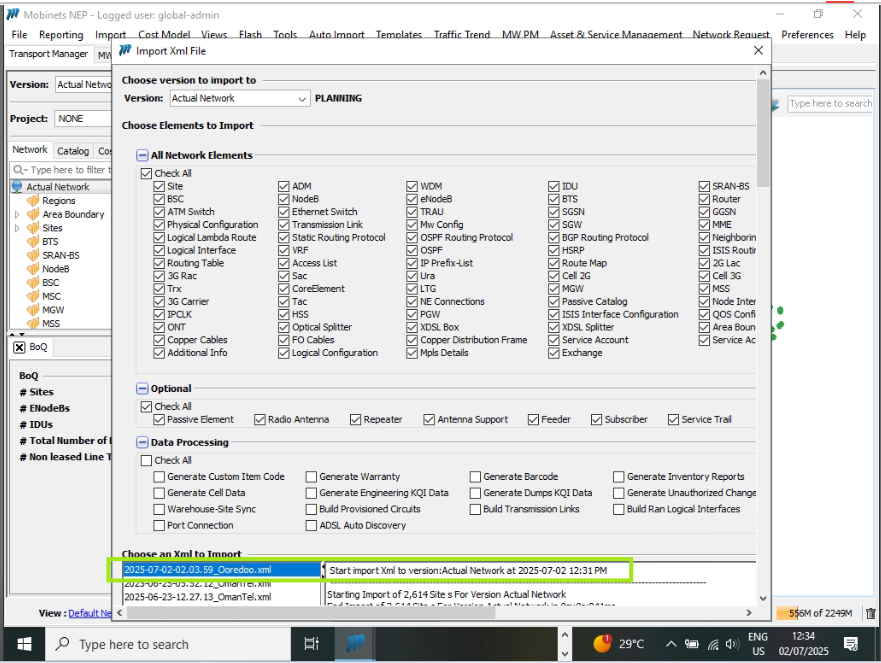
Task: Close the BoQ panel with X icon
Action: point(18,347)
